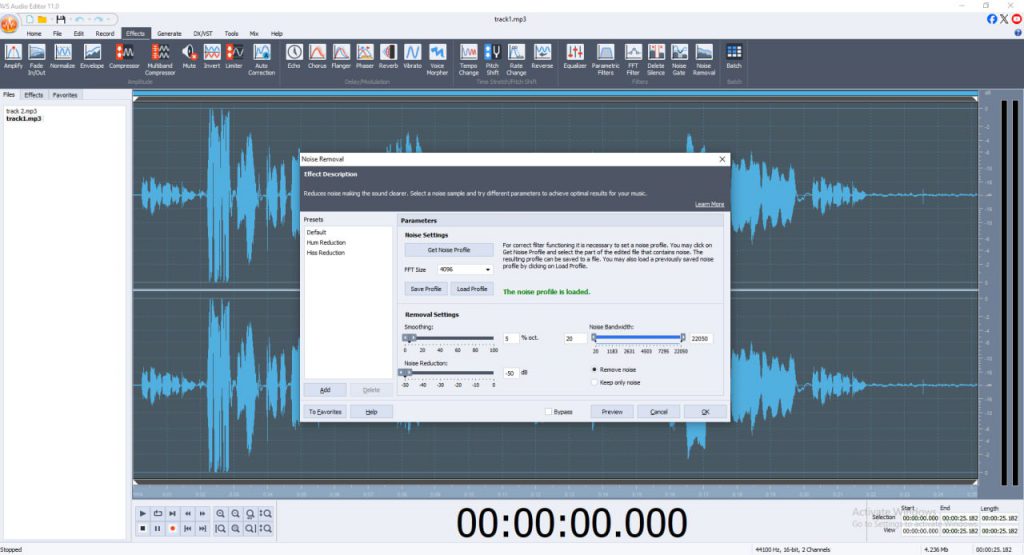Click the Noise Gate icon
Viewport: 1024px width, 555px height.
click(679, 53)
